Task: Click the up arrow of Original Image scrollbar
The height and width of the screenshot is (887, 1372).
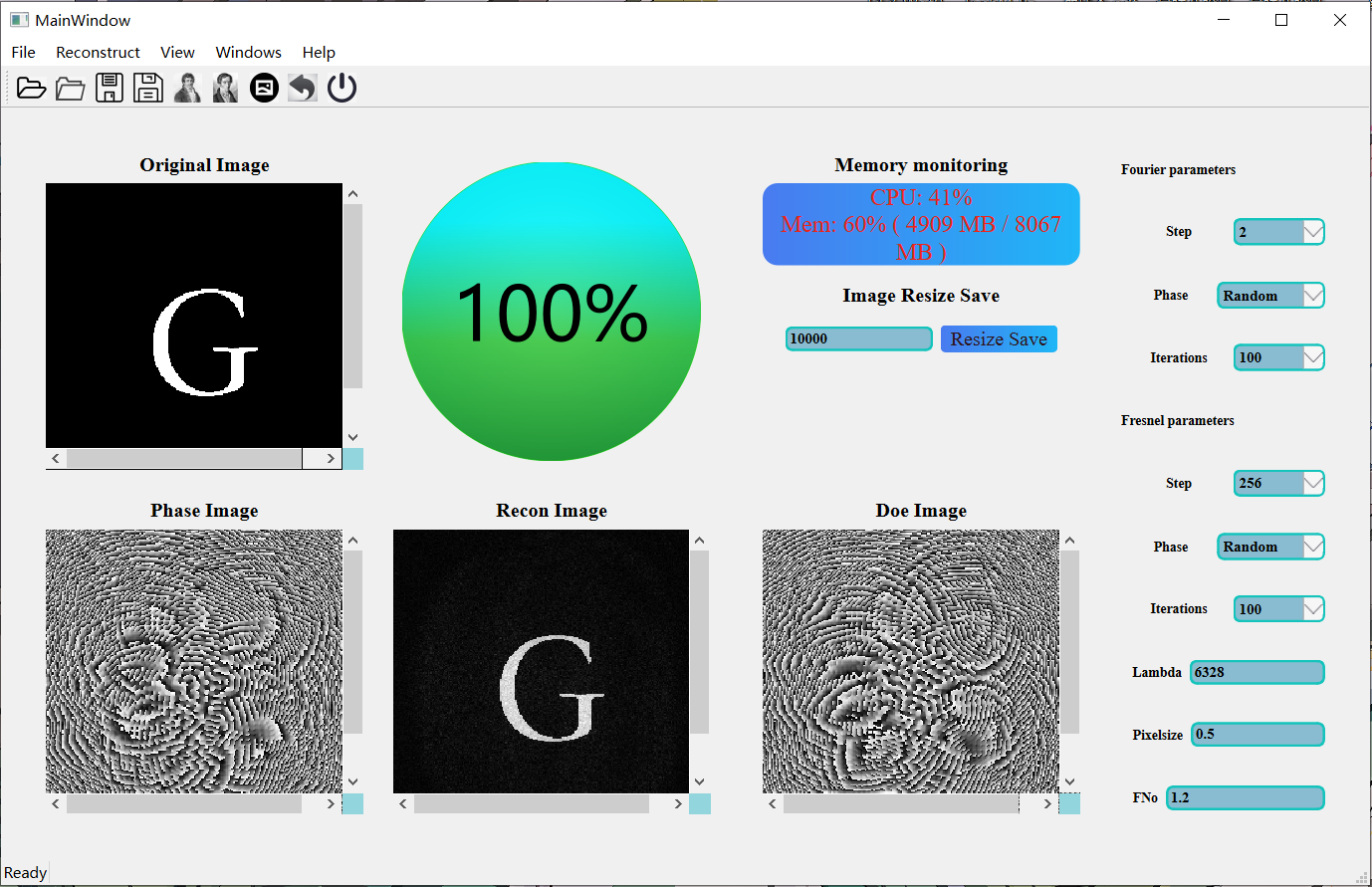Action: coord(353,194)
